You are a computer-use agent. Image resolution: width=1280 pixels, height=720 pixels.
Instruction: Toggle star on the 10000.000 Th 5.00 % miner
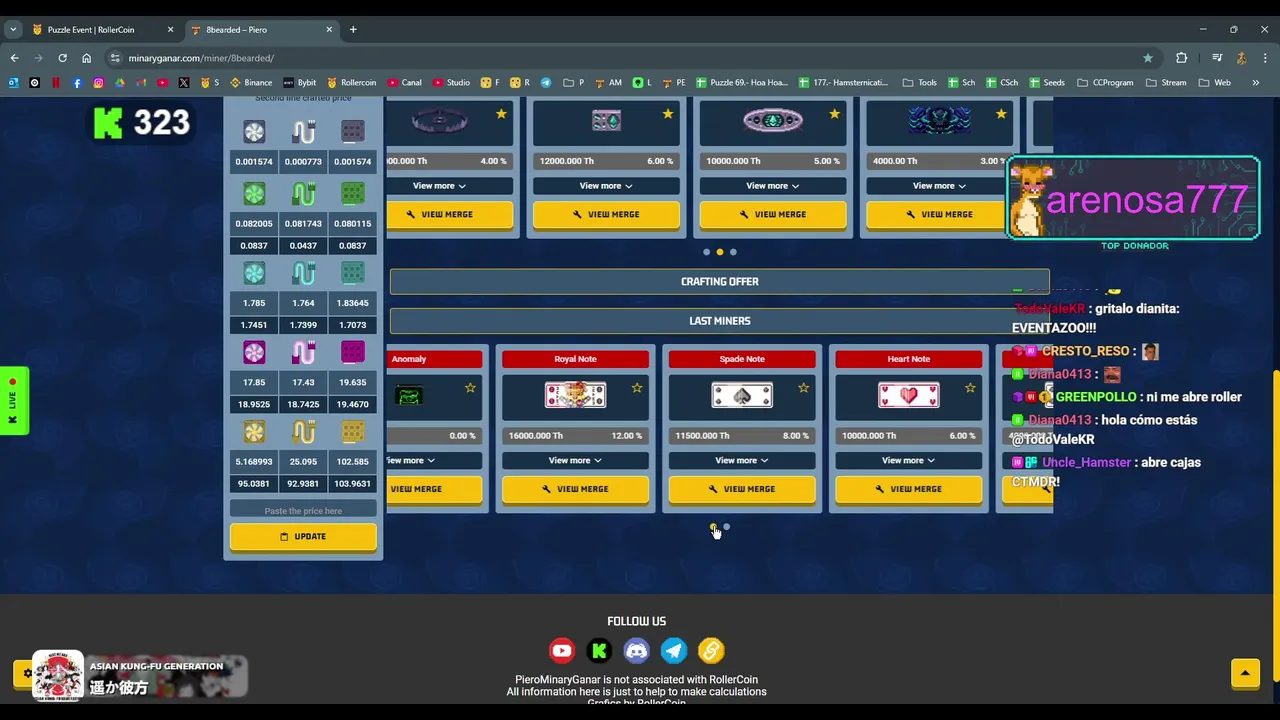tap(834, 114)
